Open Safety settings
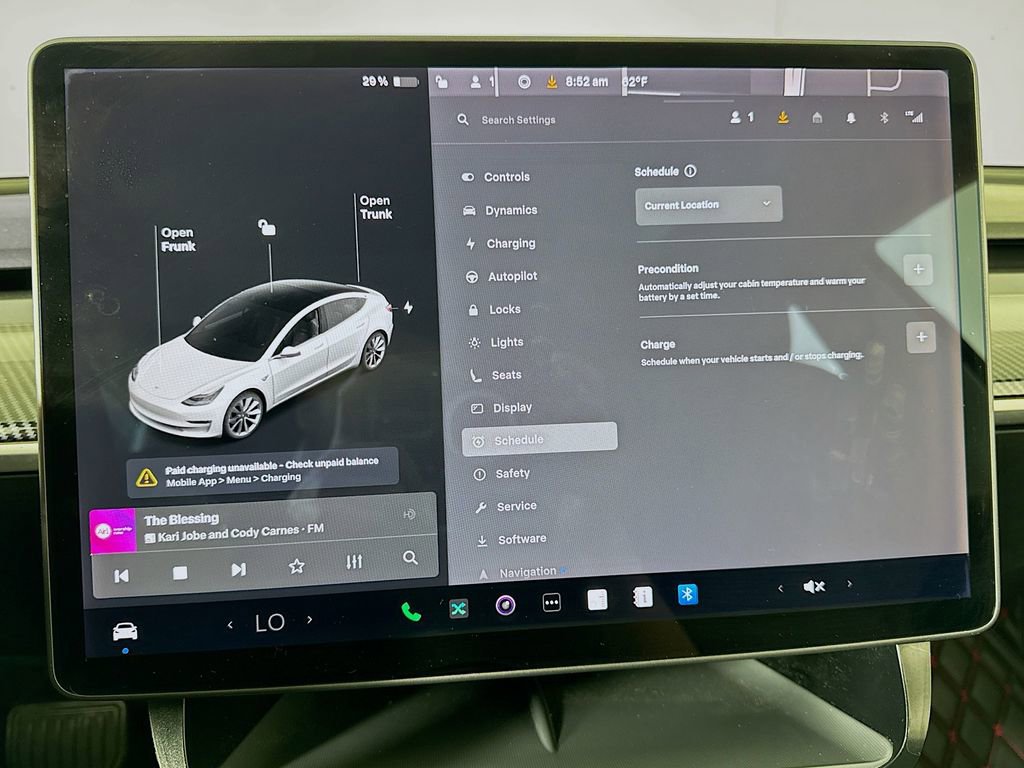 click(502, 473)
